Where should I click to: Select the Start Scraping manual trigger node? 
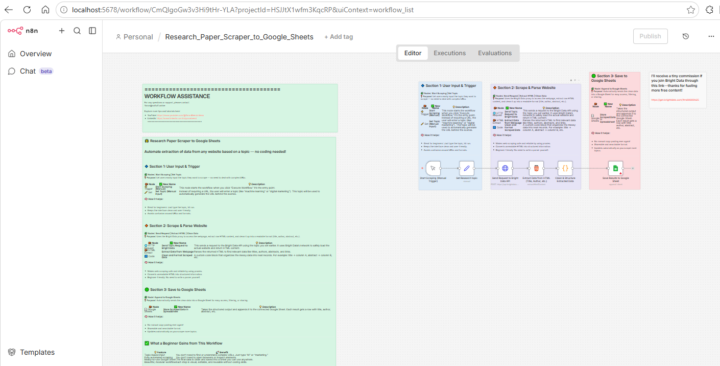pyautogui.click(x=433, y=168)
